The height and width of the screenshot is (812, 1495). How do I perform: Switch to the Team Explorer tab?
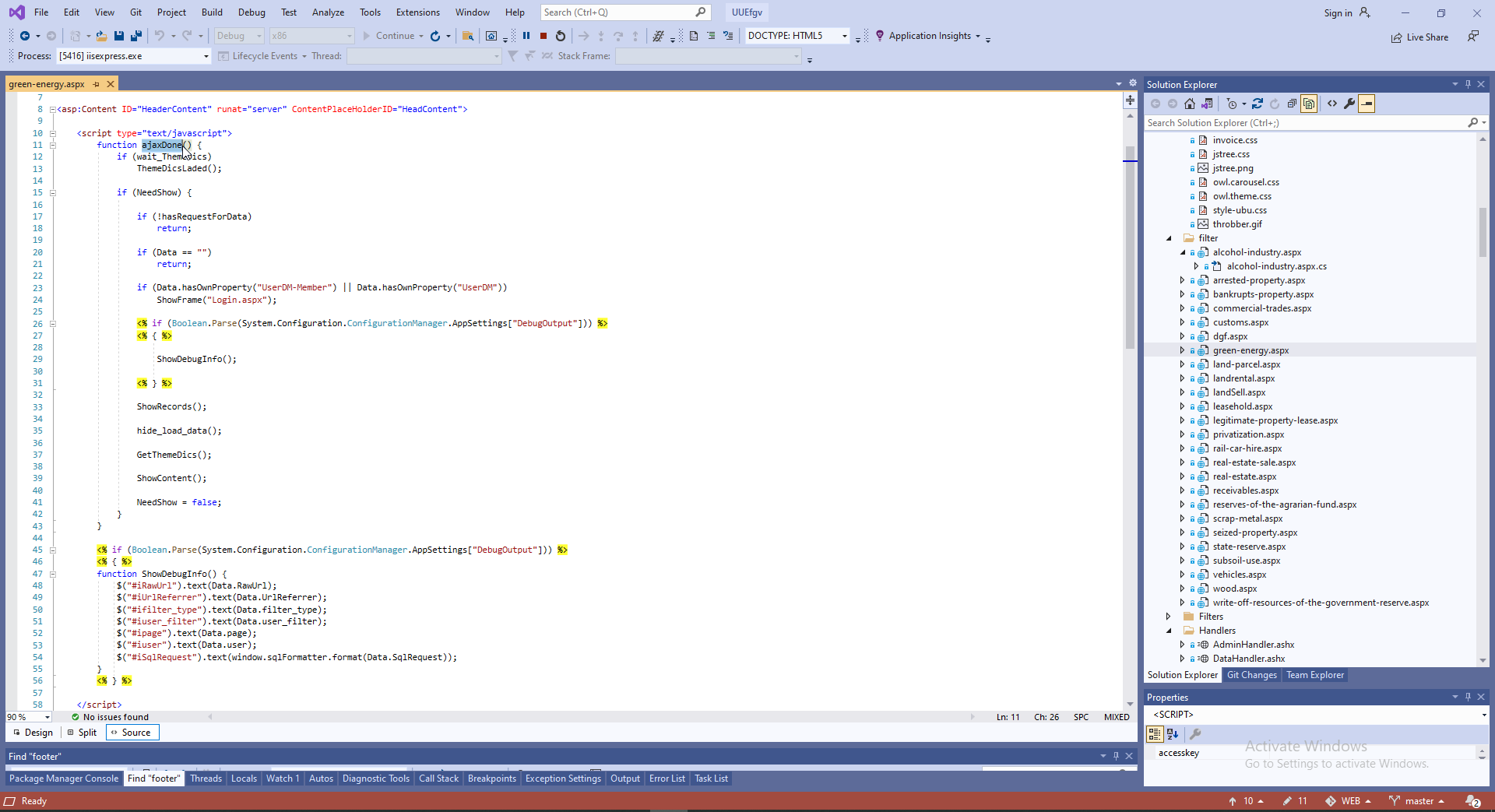click(1315, 675)
